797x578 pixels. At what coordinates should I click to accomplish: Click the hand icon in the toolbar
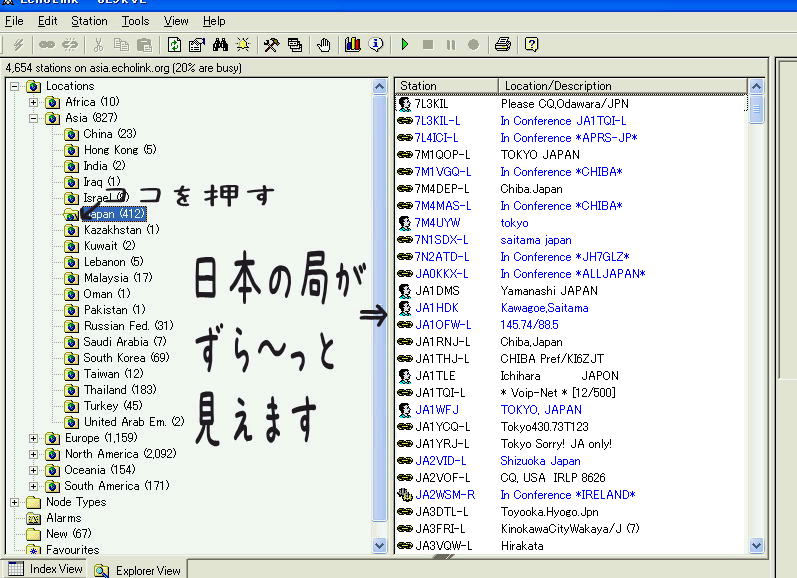click(323, 45)
